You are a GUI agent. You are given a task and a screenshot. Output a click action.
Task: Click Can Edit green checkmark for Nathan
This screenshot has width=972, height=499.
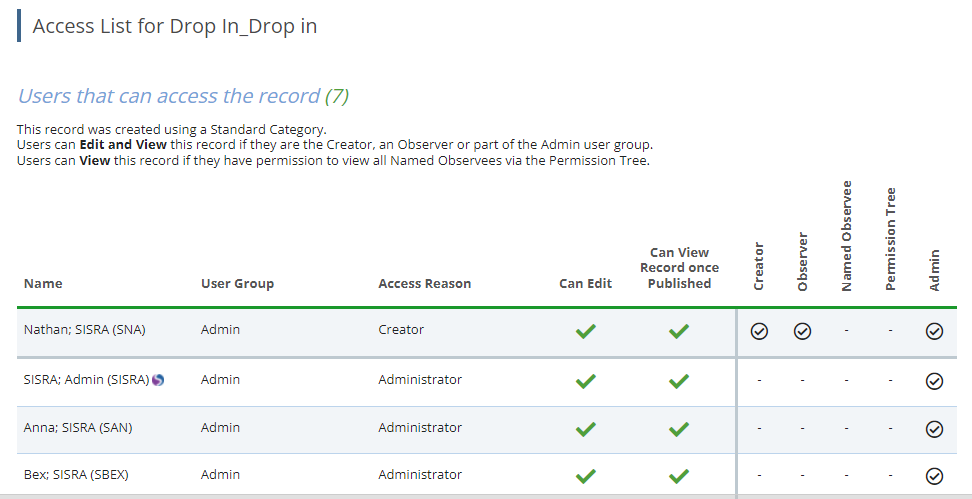click(x=586, y=331)
